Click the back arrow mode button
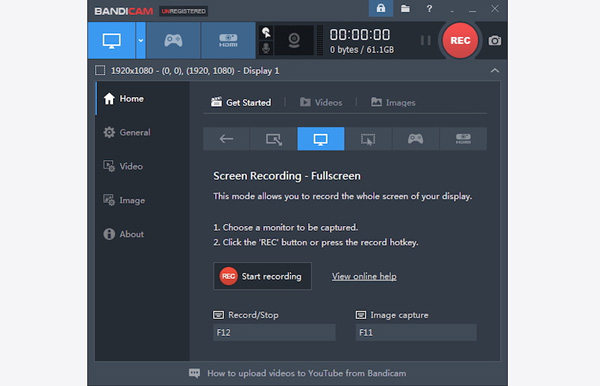This screenshot has width=600, height=386. tap(226, 139)
